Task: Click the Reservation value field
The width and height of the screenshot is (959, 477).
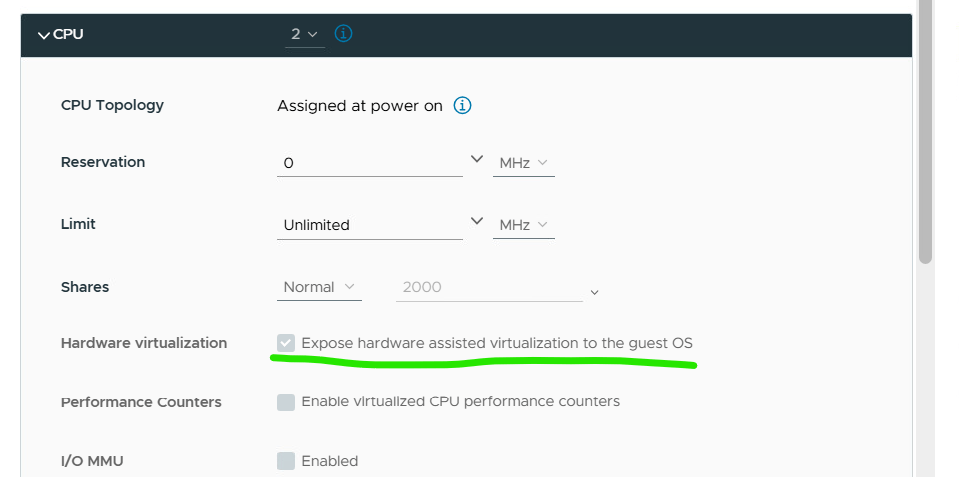Action: tap(369, 163)
